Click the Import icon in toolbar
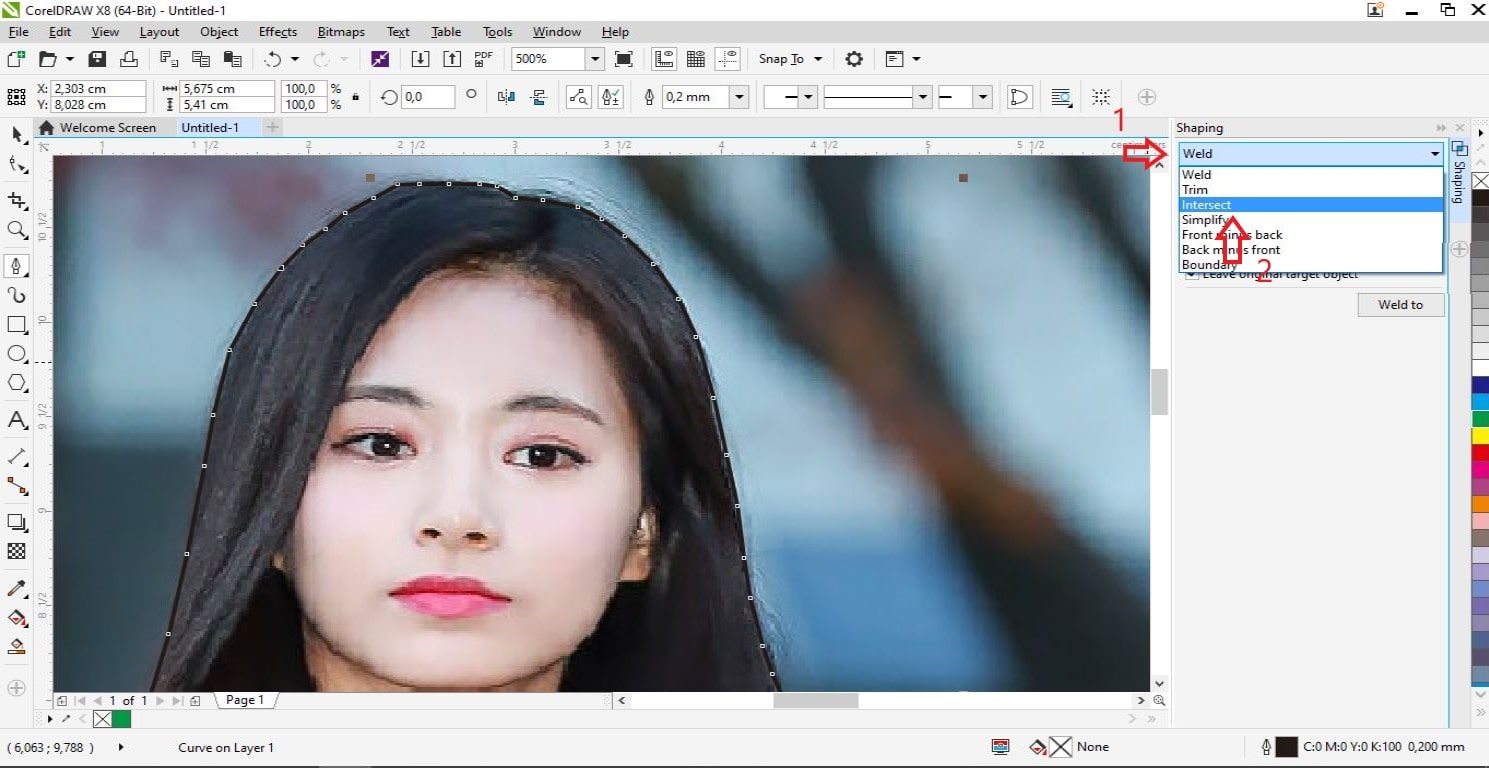Viewport: 1489px width, 768px height. click(x=420, y=59)
